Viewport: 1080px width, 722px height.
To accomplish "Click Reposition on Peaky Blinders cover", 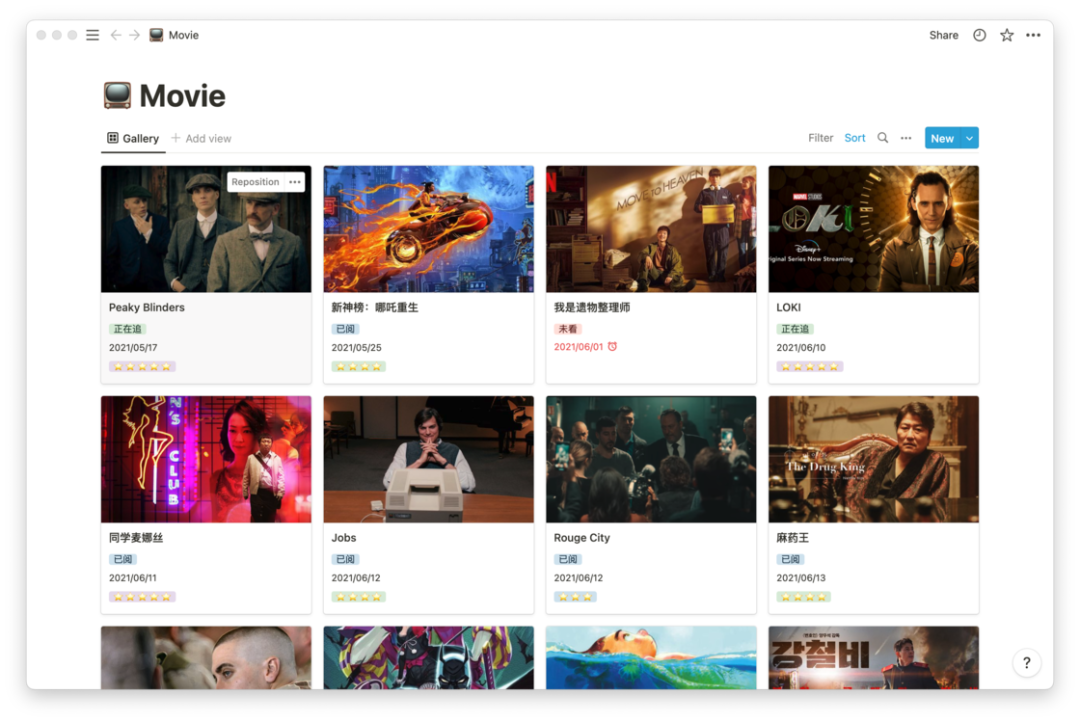I will [x=255, y=182].
